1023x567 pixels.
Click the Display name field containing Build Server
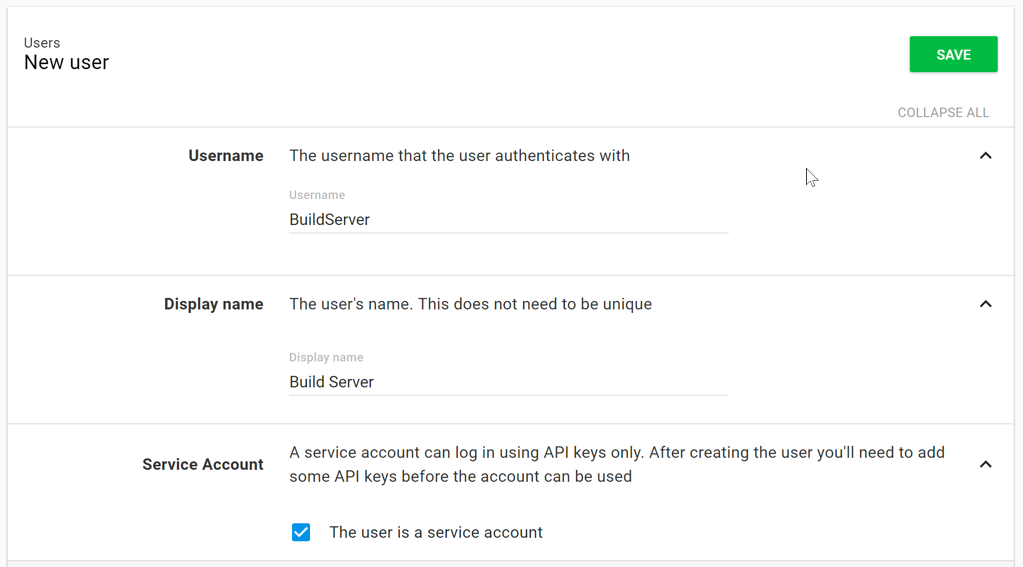click(509, 382)
